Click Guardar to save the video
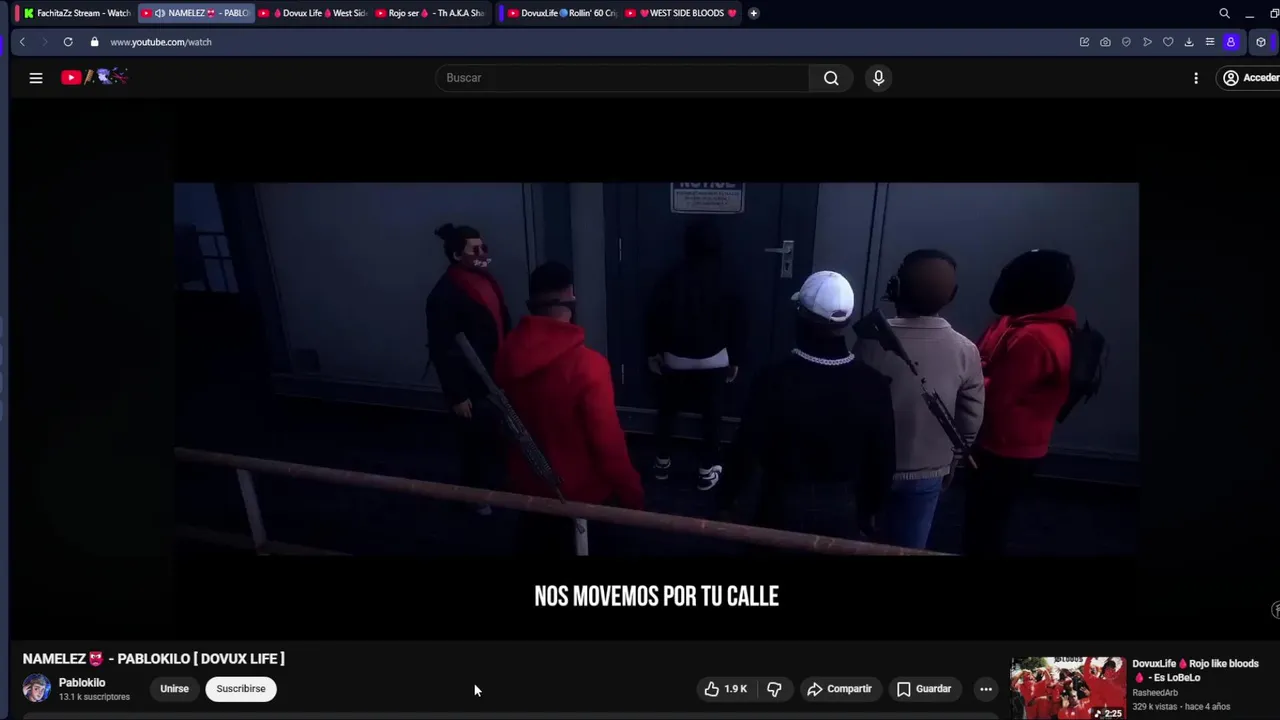1280x720 pixels. (x=924, y=688)
